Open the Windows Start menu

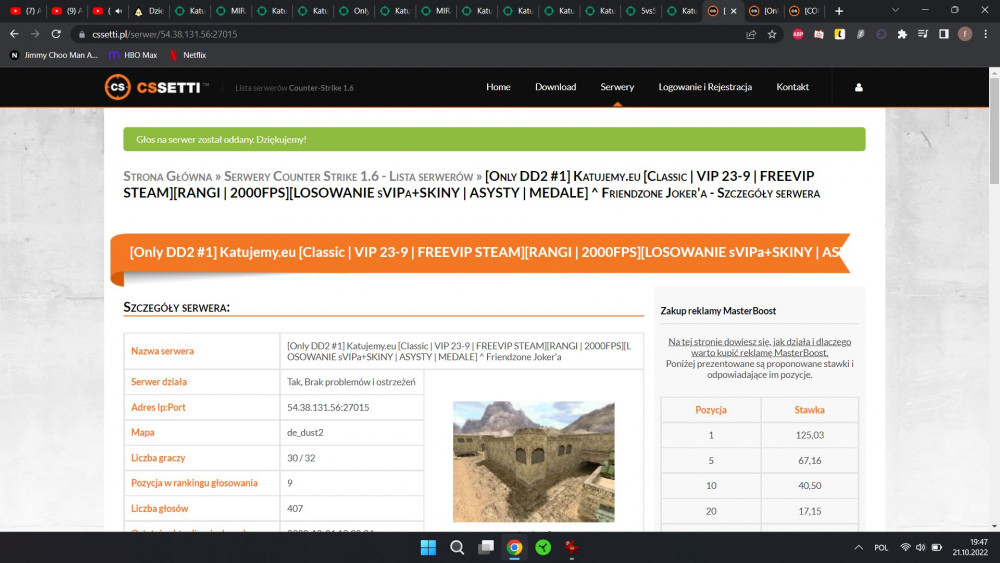point(428,548)
